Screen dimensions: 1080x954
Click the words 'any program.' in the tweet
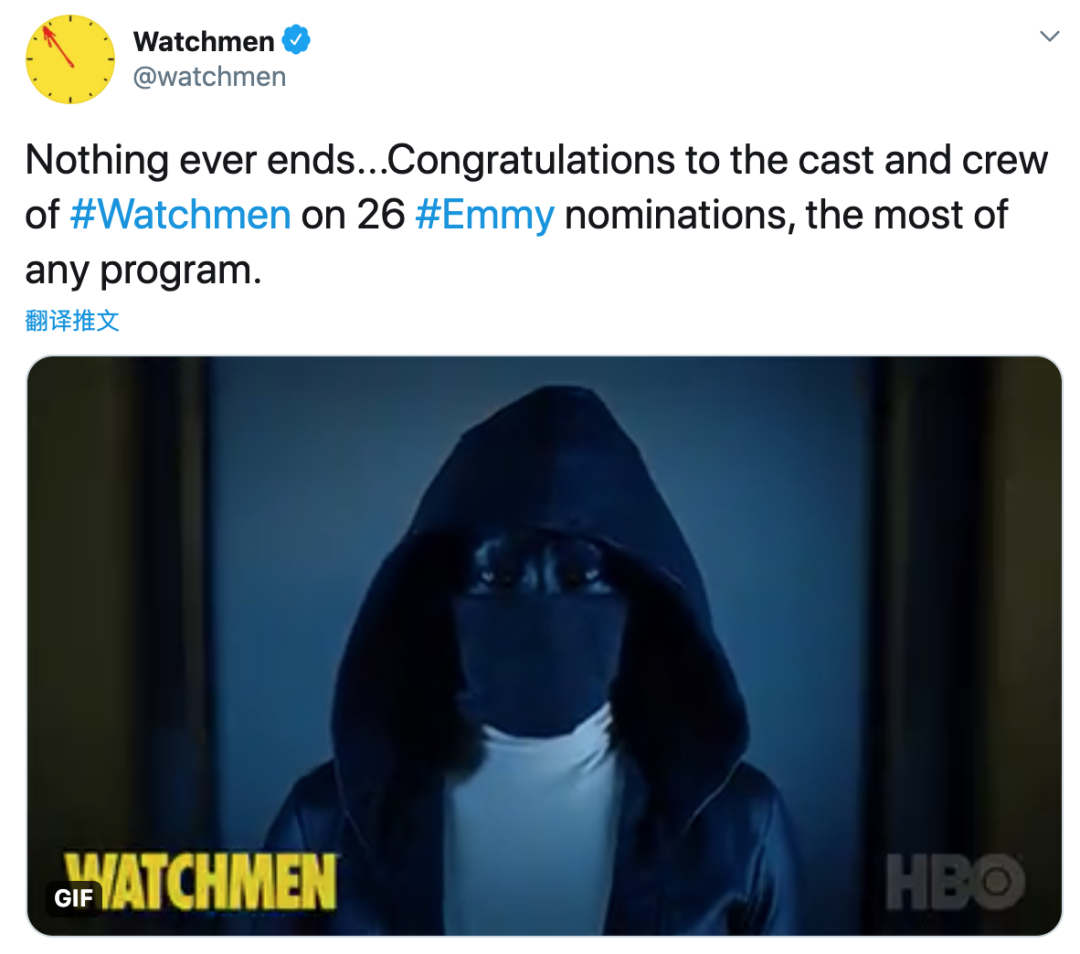(143, 271)
